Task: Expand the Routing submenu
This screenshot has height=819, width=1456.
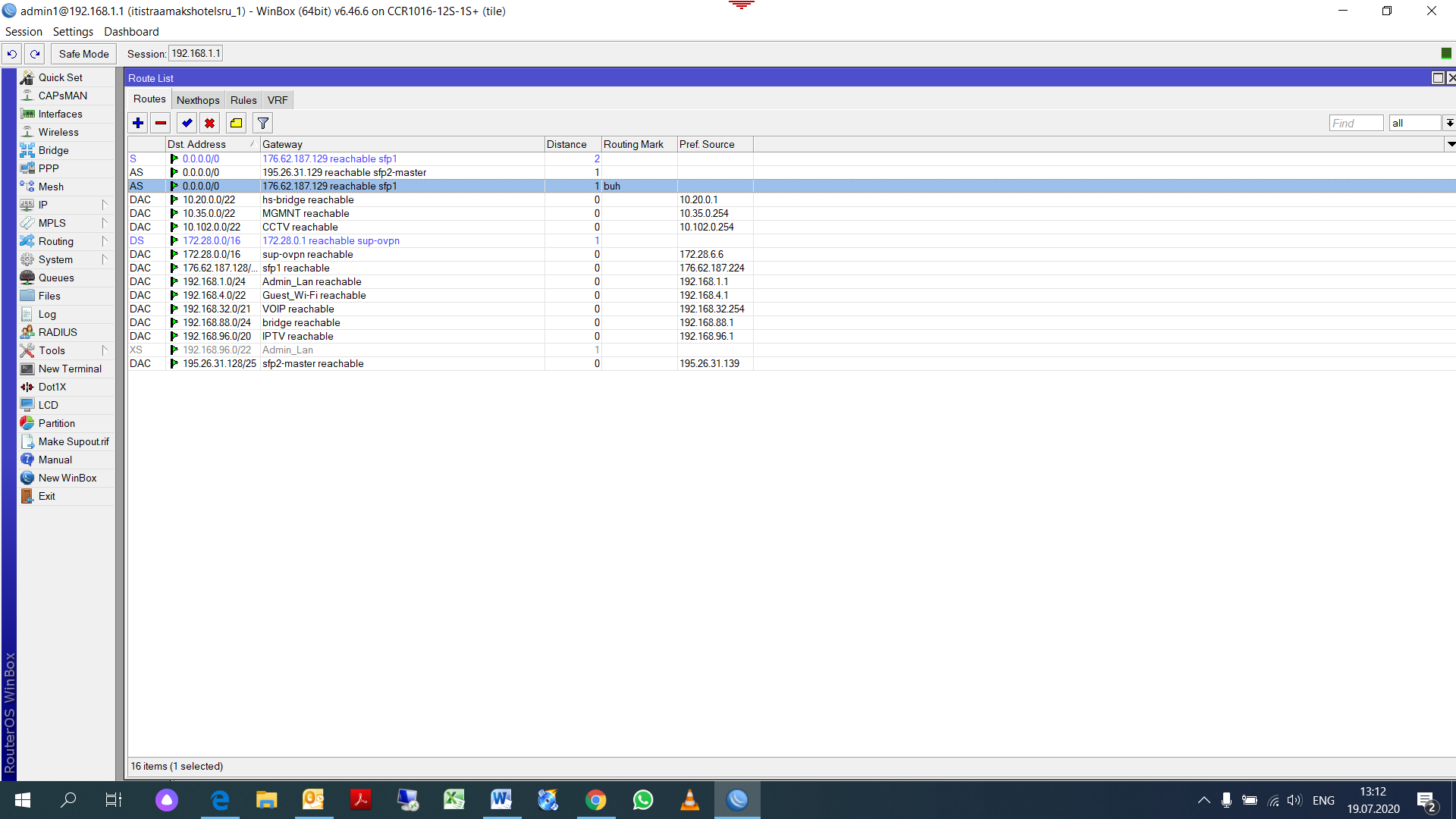Action: (x=66, y=241)
